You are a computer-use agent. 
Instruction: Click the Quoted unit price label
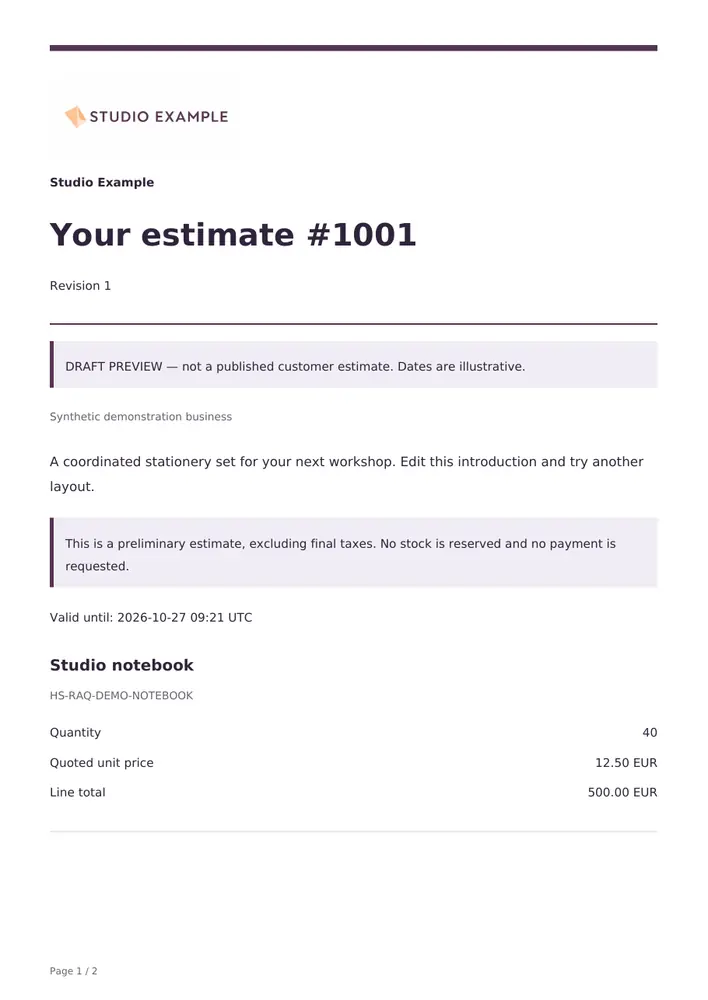click(x=101, y=763)
